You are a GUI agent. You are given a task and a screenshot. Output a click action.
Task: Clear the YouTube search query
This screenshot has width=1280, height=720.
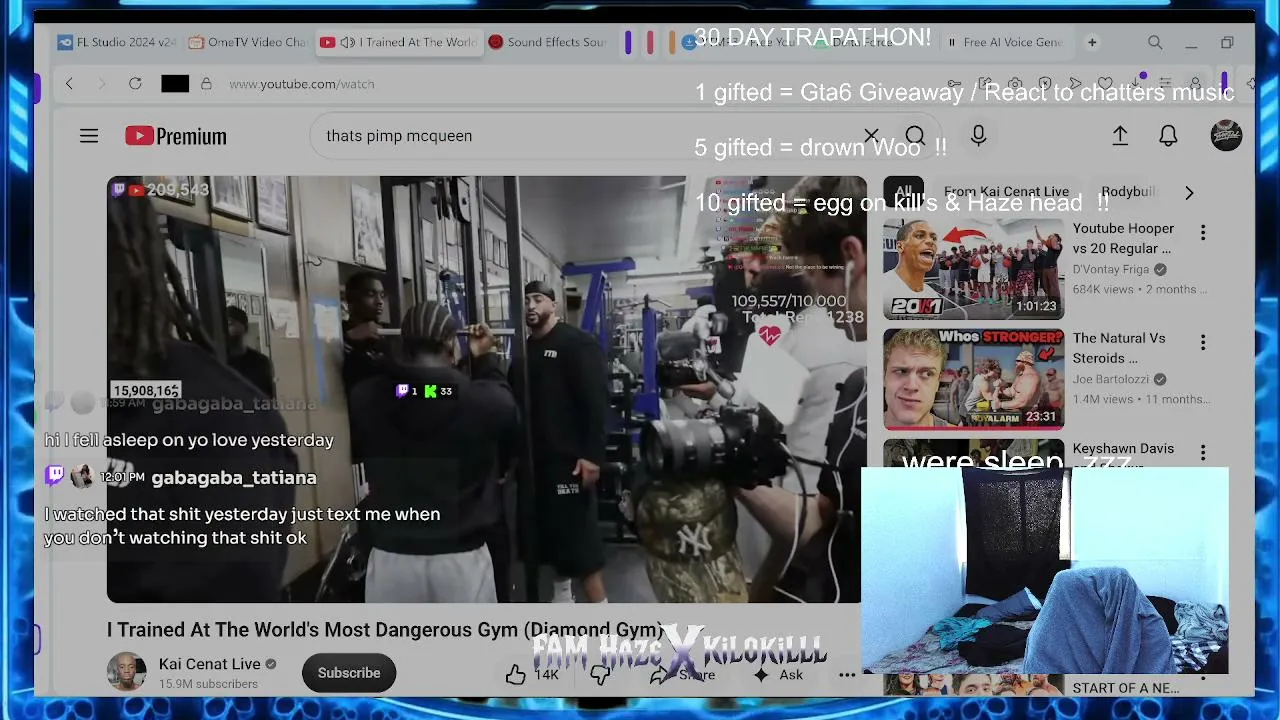[x=871, y=136]
